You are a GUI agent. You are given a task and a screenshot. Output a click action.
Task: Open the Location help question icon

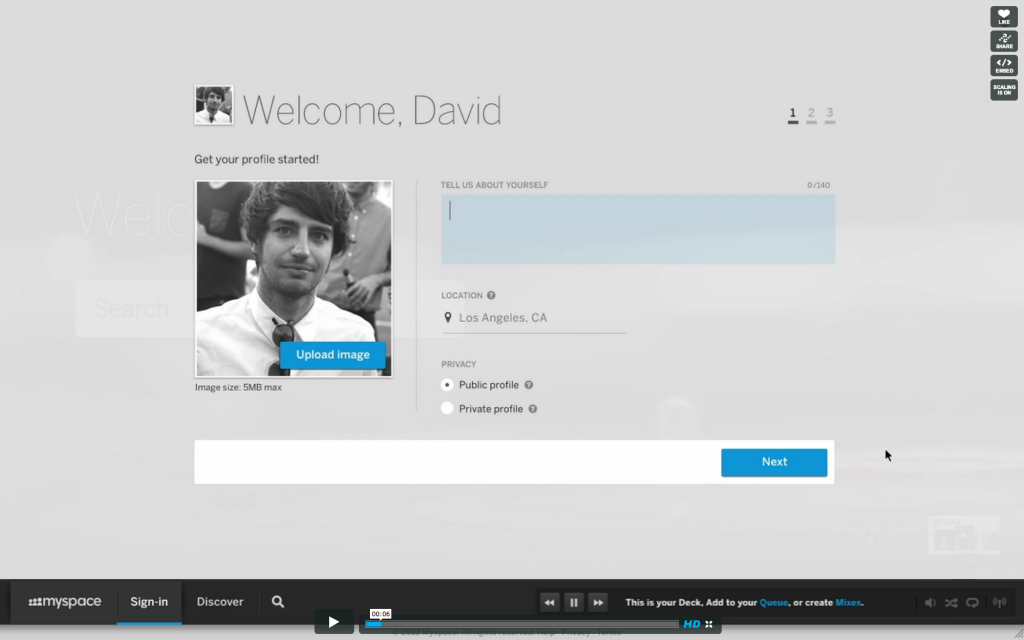[x=491, y=295]
